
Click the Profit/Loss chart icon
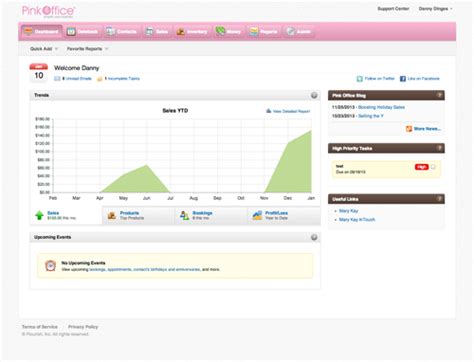click(257, 215)
